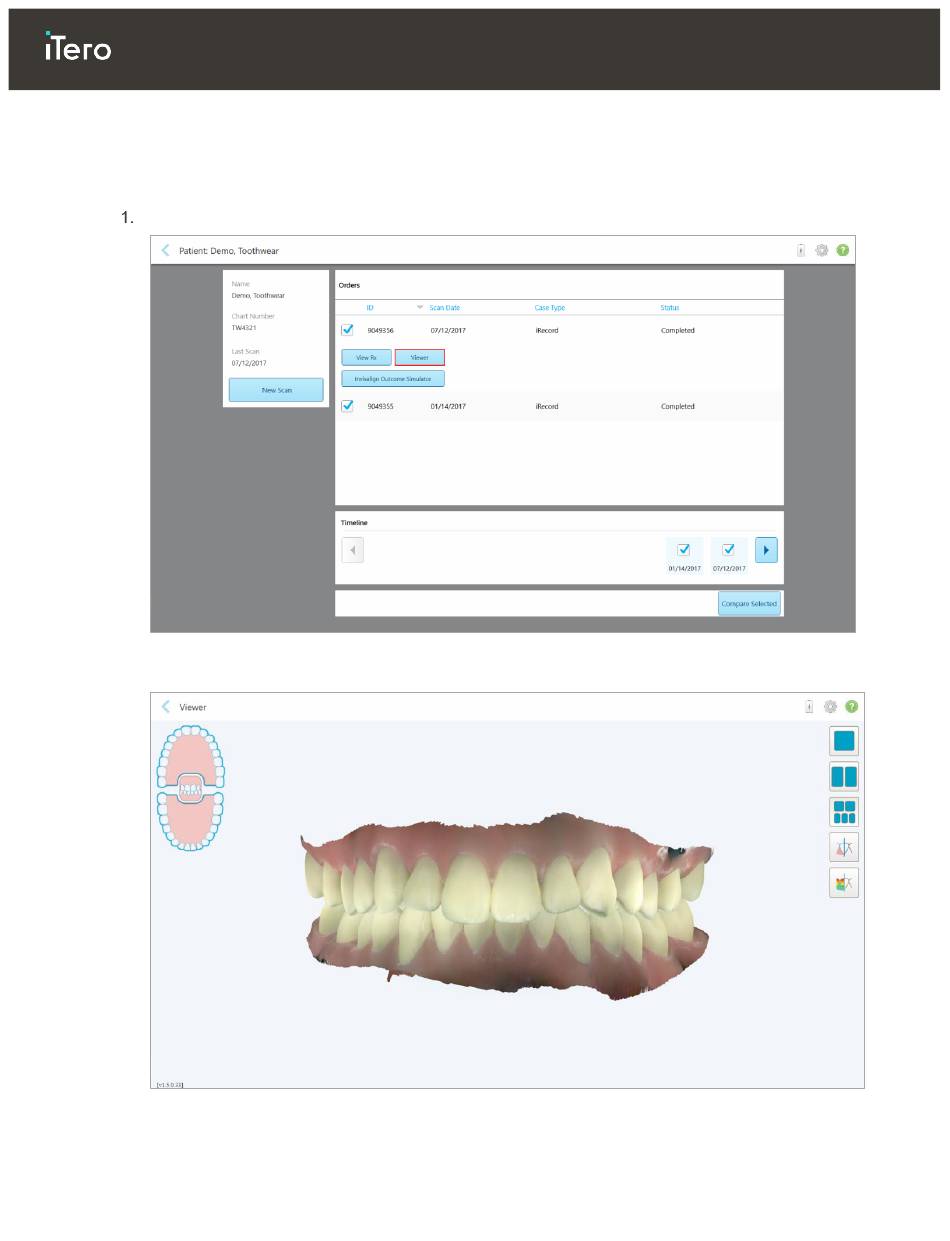The image size is (950, 1241).
Task: Sort orders by ID column header
Action: (x=370, y=307)
